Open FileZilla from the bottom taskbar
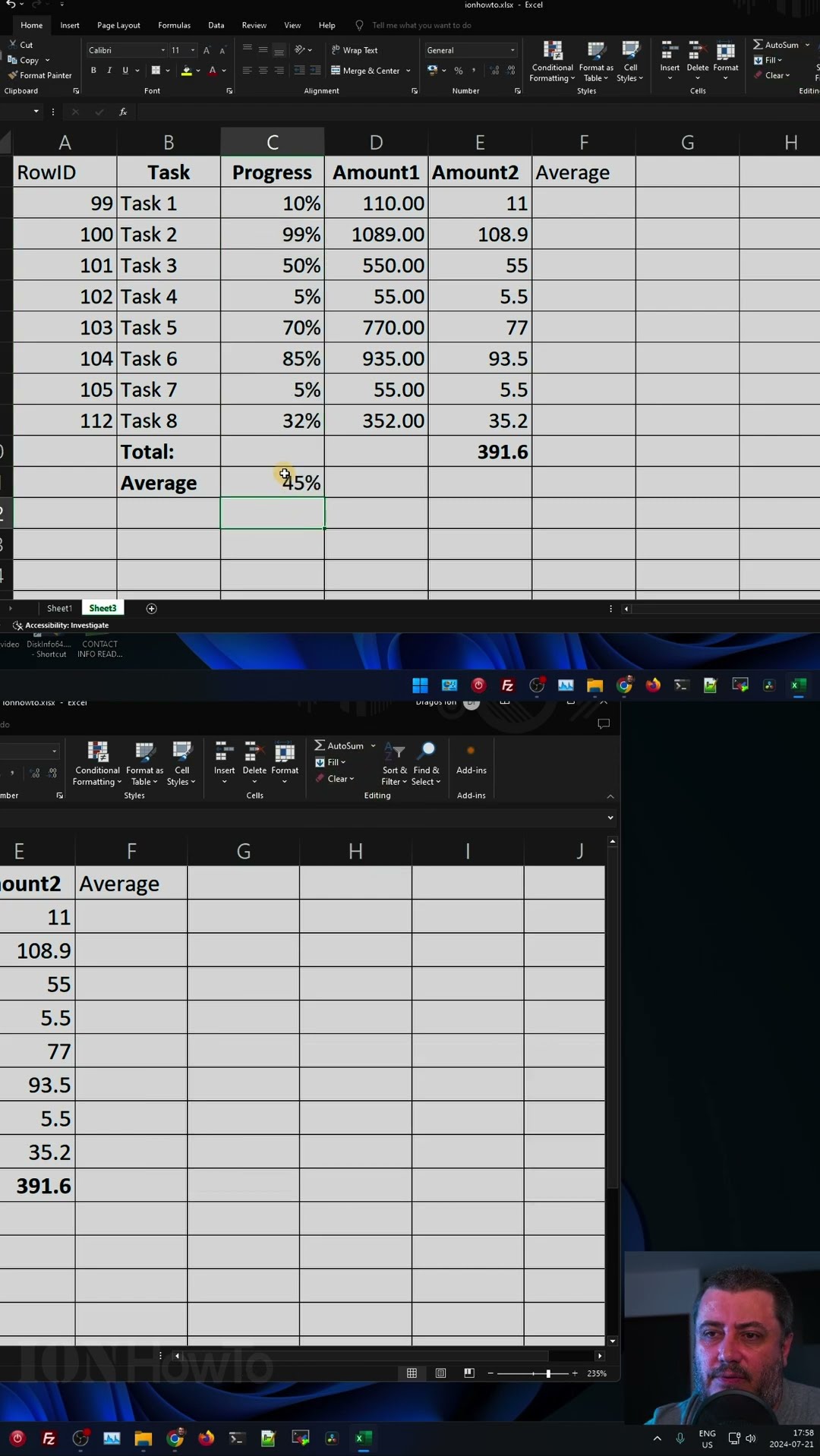This screenshot has height=1456, width=820. 49,1439
